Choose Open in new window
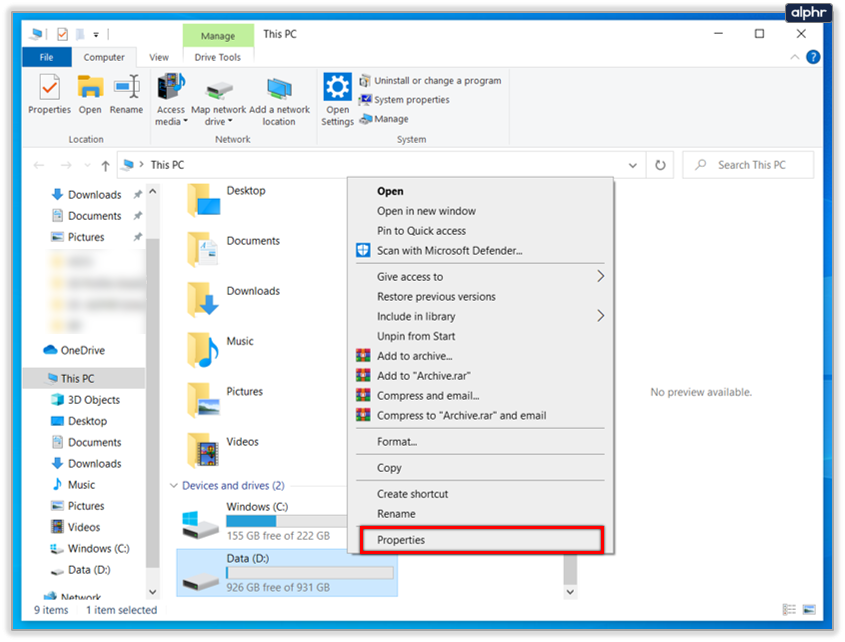Screen dimensions: 845x642 (426, 211)
